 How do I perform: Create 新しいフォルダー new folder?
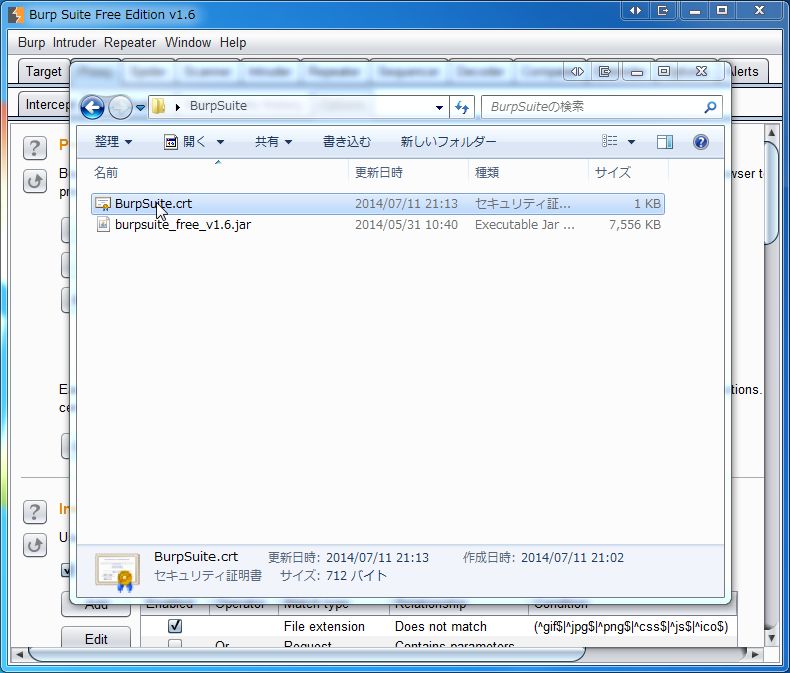pyautogui.click(x=448, y=142)
